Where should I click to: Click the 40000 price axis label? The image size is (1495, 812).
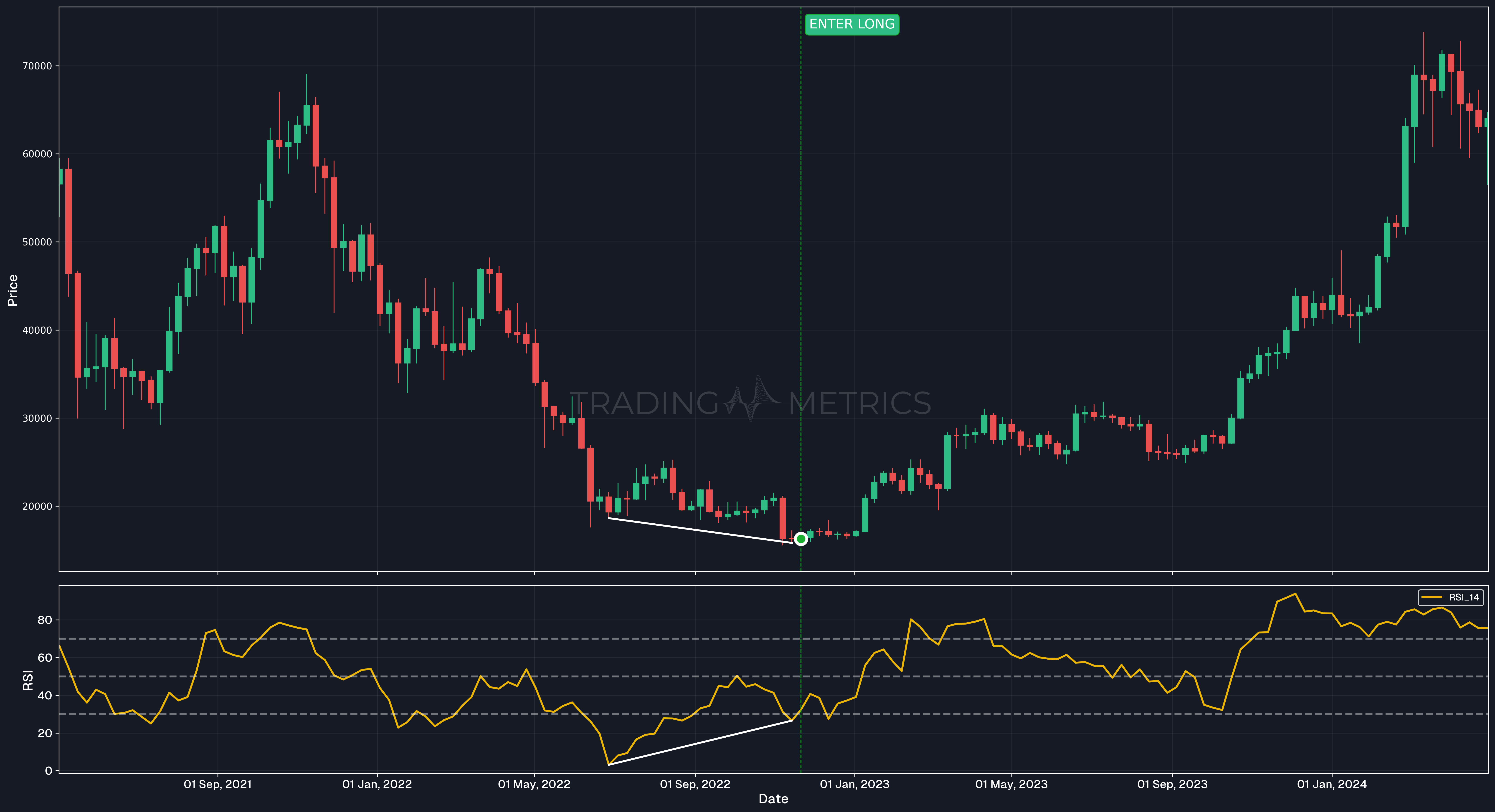click(x=37, y=331)
